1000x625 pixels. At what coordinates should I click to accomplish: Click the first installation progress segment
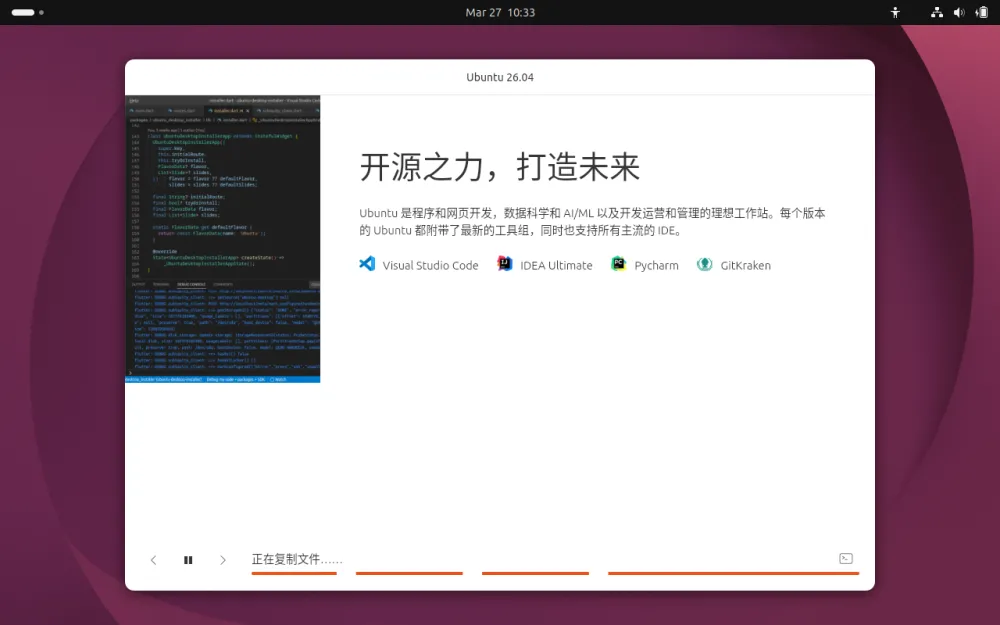pos(294,573)
